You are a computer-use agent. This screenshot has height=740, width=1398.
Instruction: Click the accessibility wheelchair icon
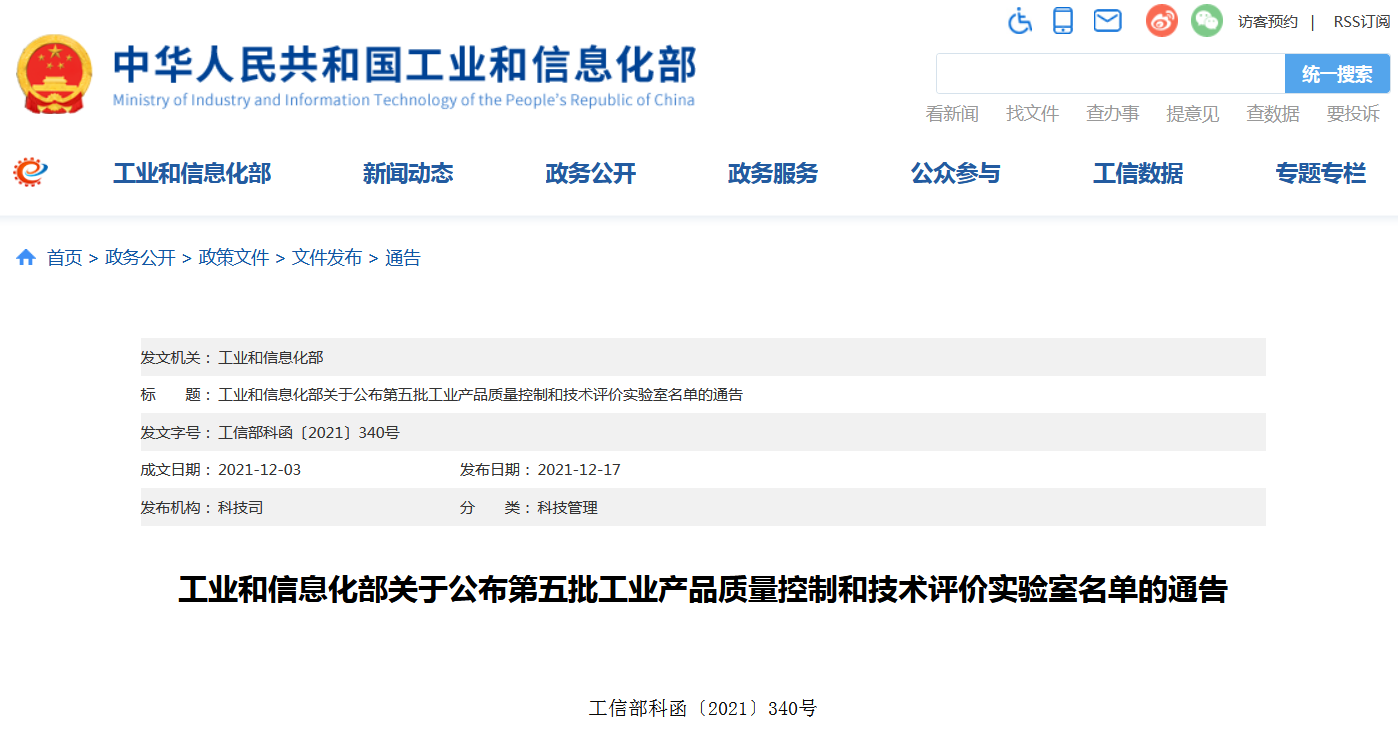point(1019,20)
